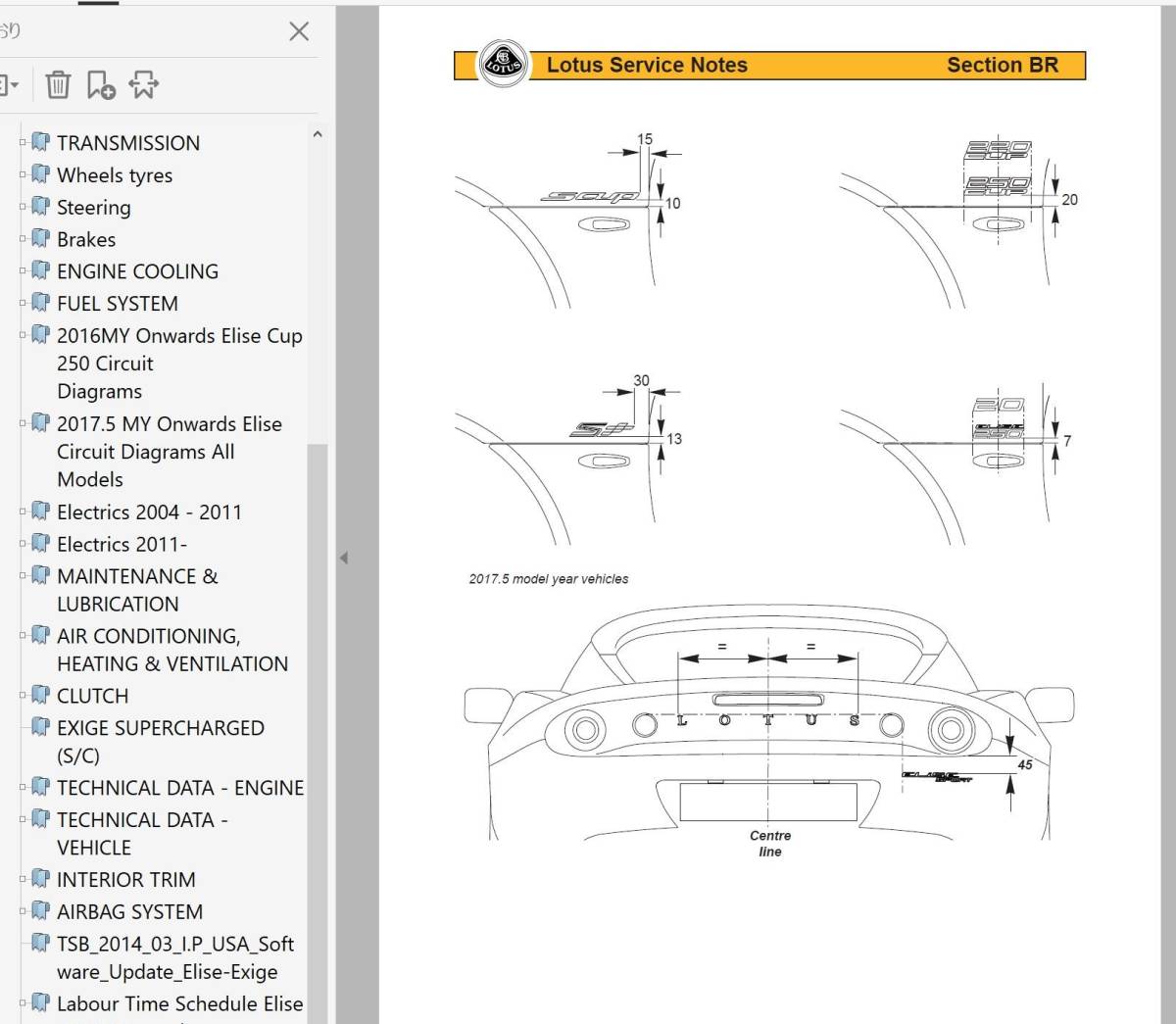This screenshot has width=1176, height=1024.
Task: Jump to the CLUTCH bookmark
Action: pyautogui.click(x=92, y=697)
